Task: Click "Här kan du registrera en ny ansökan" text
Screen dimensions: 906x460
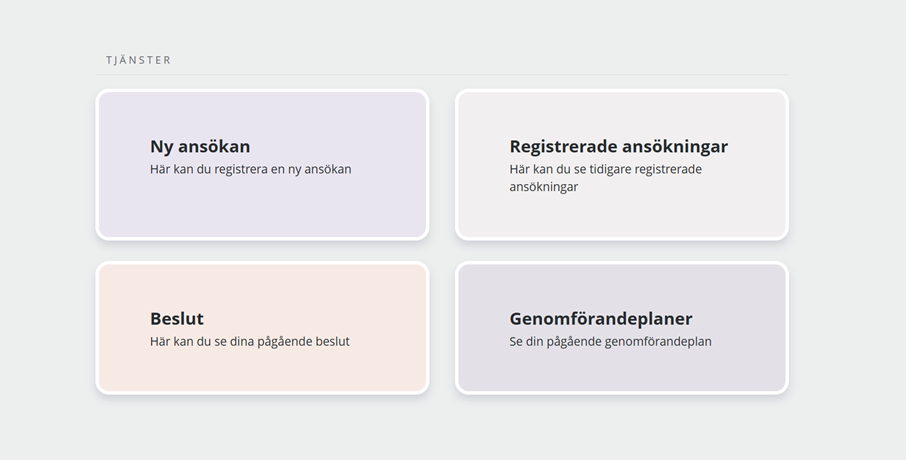Action: coord(250,169)
